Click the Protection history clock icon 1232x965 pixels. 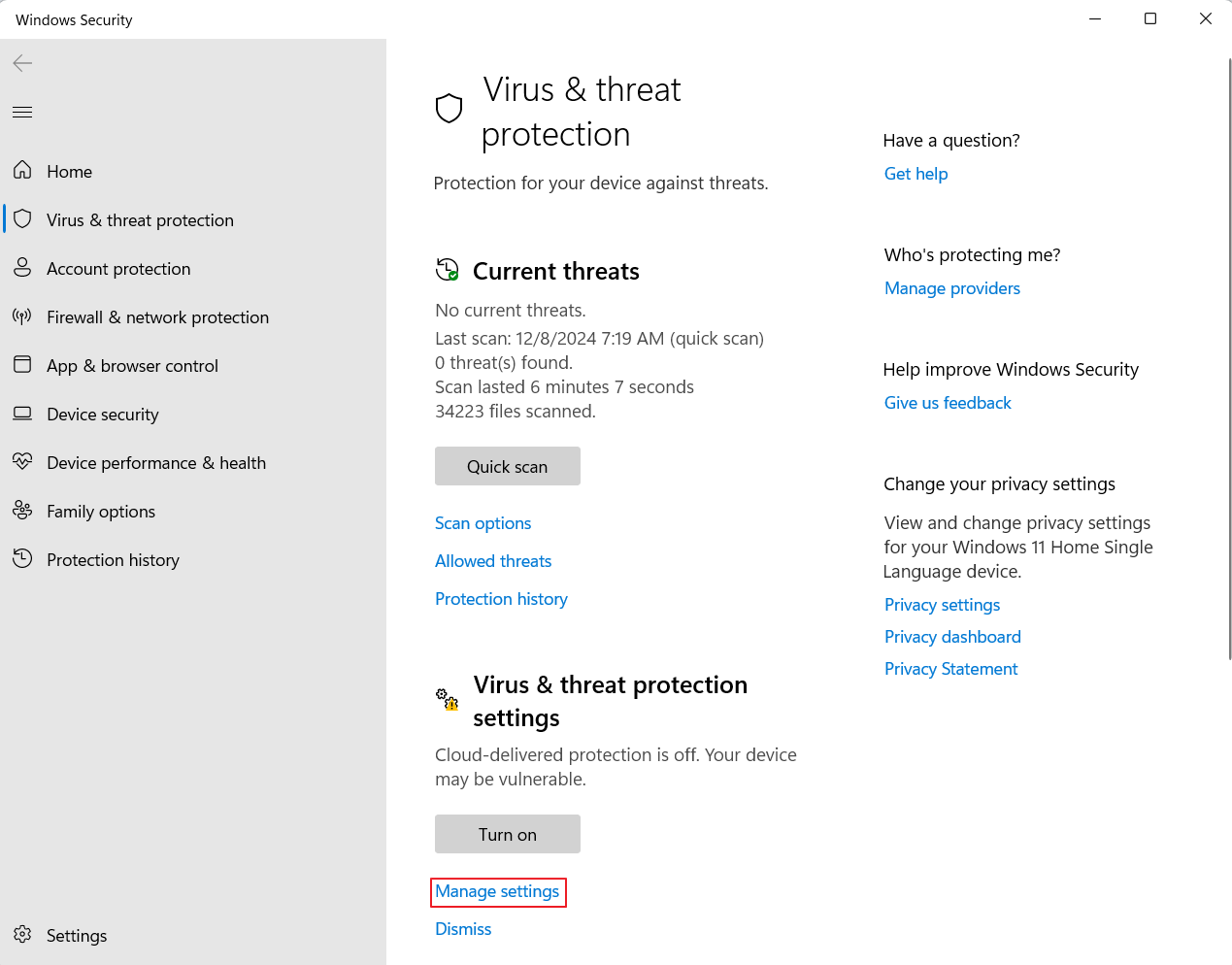(x=22, y=559)
